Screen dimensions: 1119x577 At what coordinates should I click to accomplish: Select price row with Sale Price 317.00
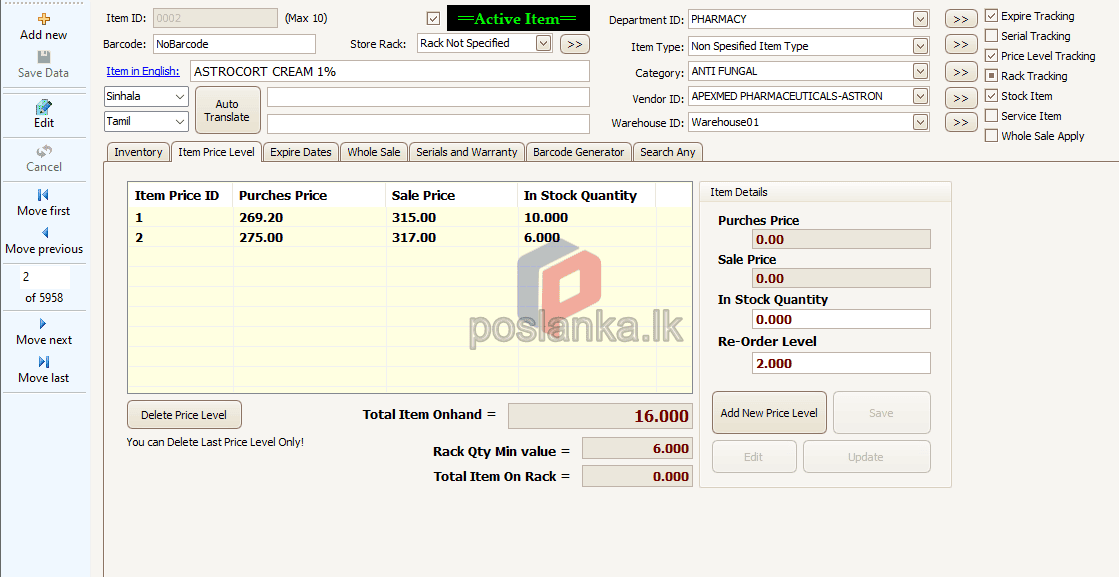pos(410,238)
